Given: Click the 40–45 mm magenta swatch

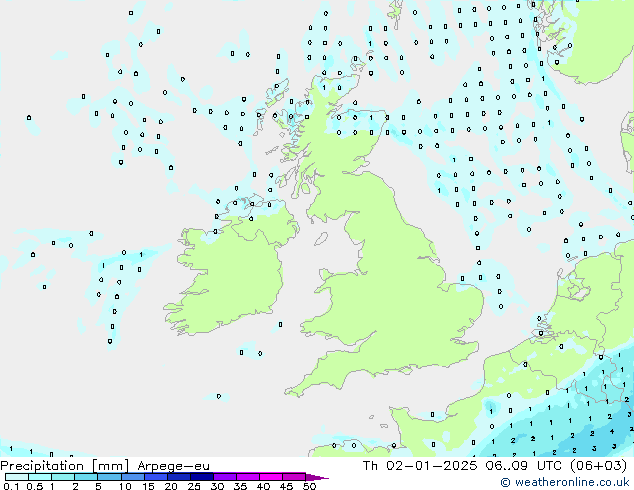Looking at the screenshot, I should 271,477.
